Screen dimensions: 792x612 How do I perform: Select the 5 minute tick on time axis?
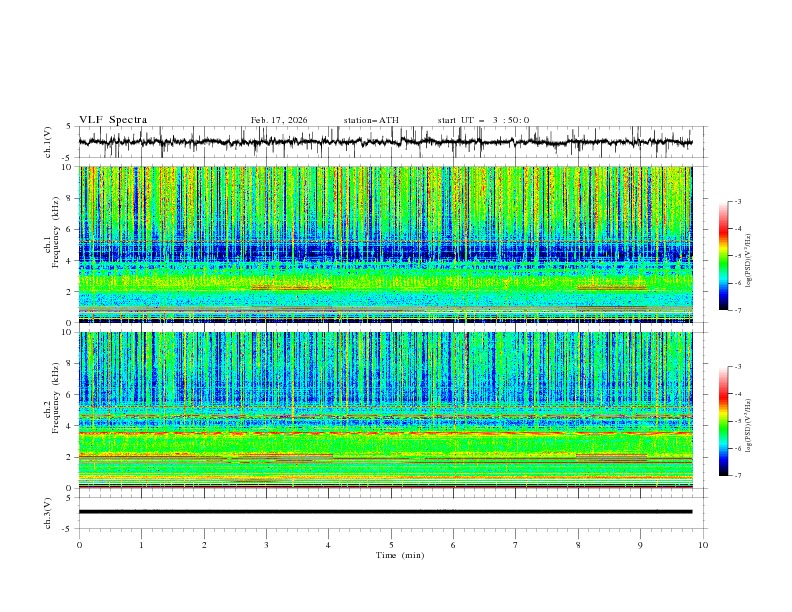[x=391, y=545]
